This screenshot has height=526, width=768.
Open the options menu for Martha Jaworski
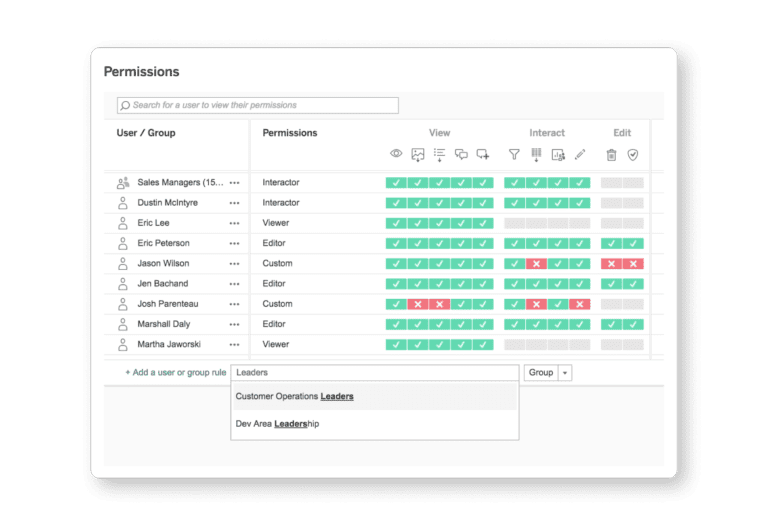pyautogui.click(x=235, y=345)
